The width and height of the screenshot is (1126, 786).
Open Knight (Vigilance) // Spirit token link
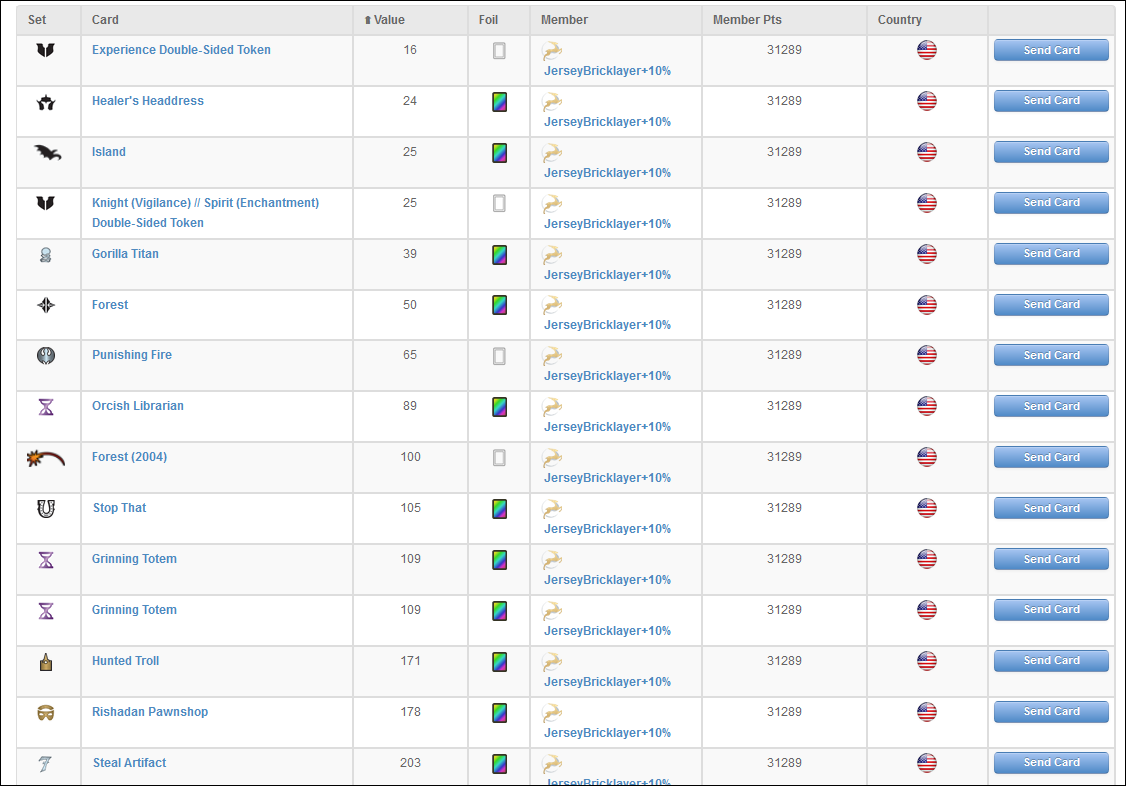click(x=205, y=203)
